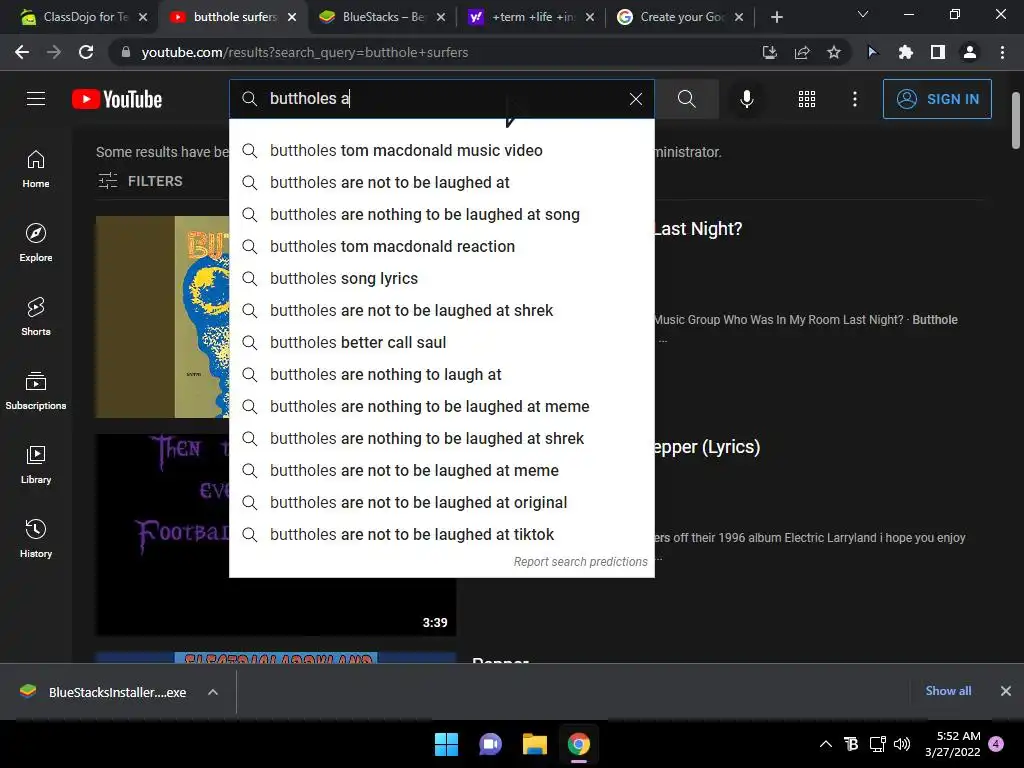The width and height of the screenshot is (1024, 768).
Task: Open the YouTube hamburger guide menu
Action: pyautogui.click(x=36, y=99)
